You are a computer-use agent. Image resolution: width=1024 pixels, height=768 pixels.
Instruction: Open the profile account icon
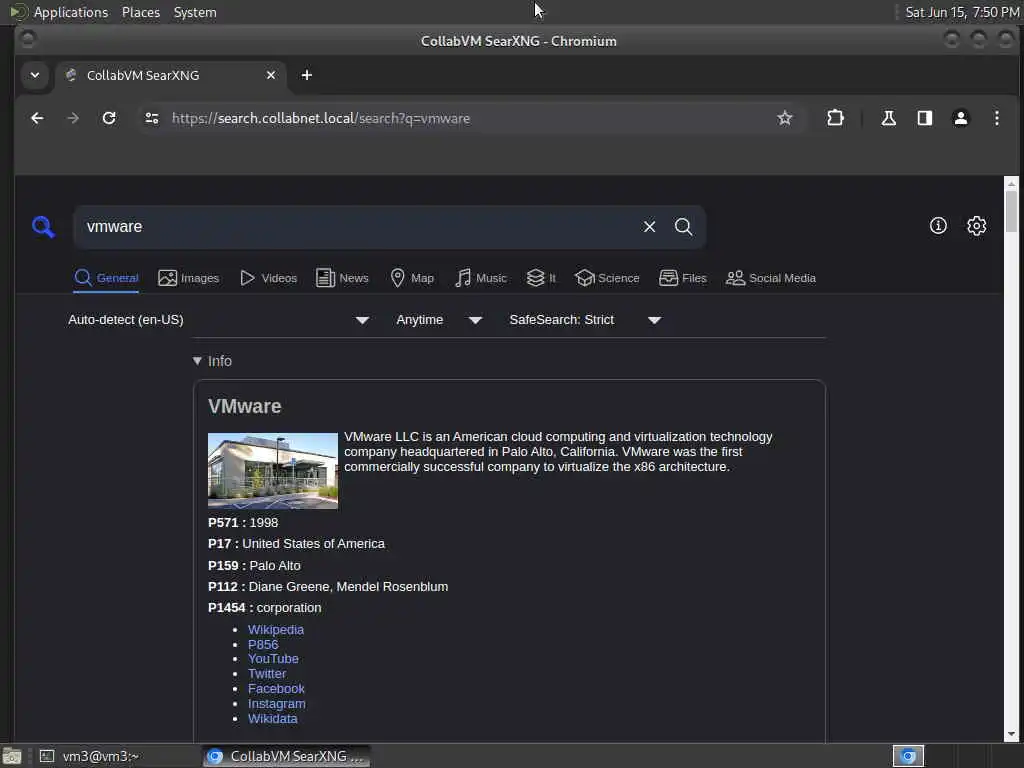[961, 118]
